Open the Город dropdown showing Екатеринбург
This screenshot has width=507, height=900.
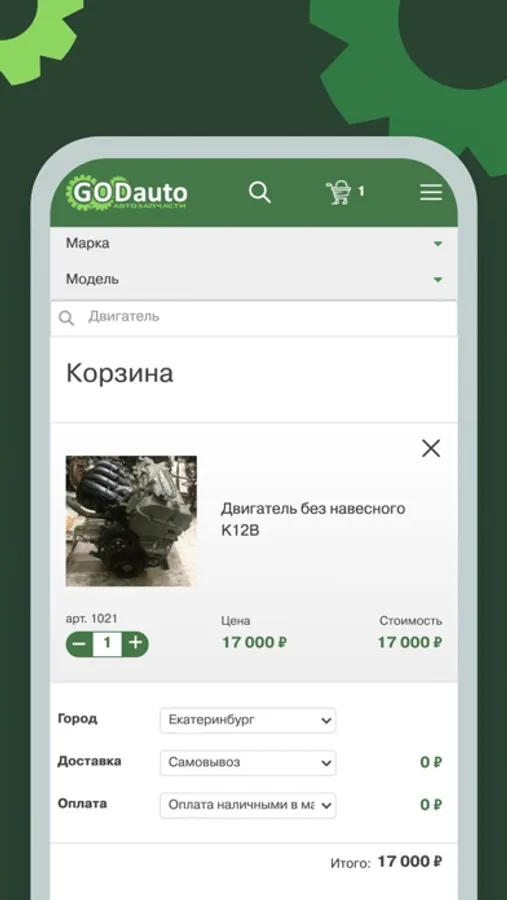(248, 720)
